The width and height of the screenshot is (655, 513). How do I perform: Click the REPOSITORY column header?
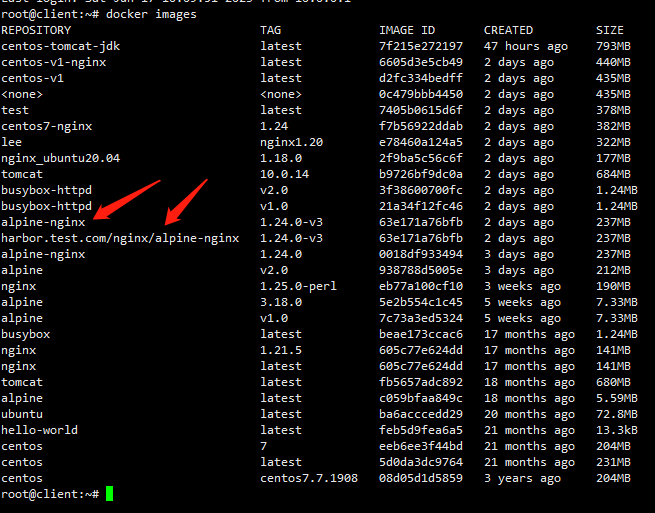[x=36, y=30]
